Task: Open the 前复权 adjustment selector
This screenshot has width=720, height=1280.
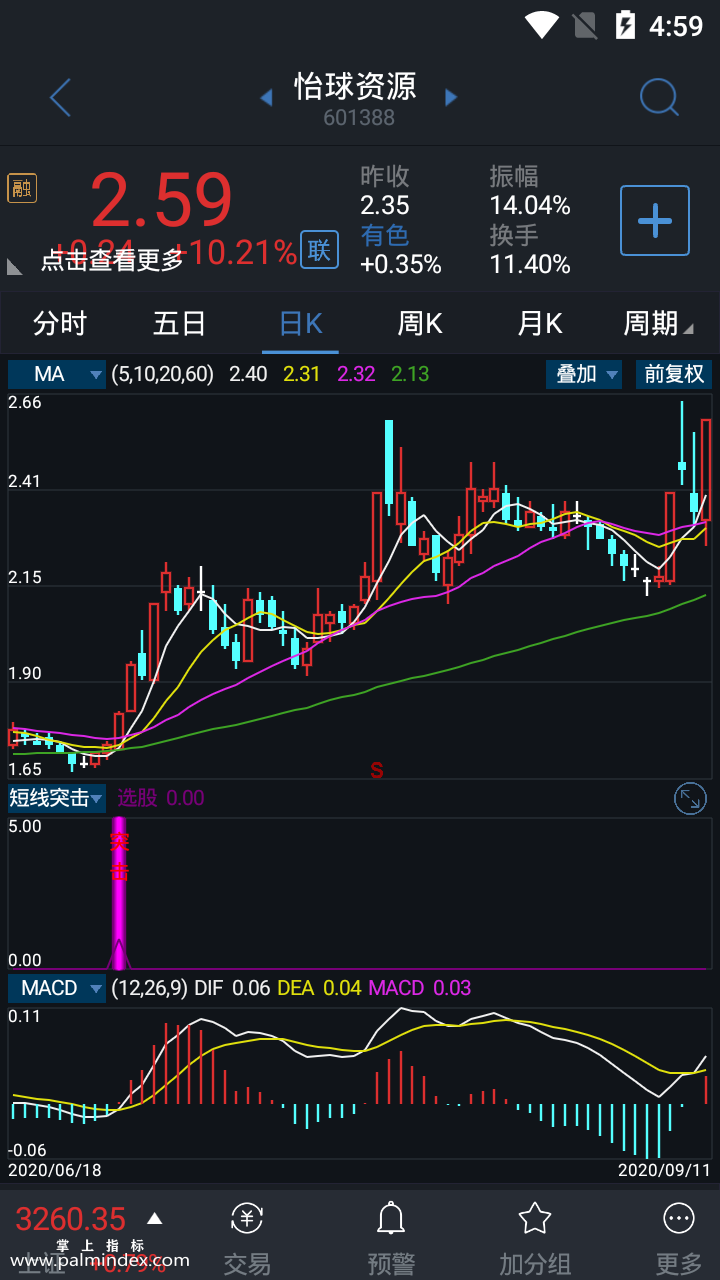Action: [x=674, y=374]
